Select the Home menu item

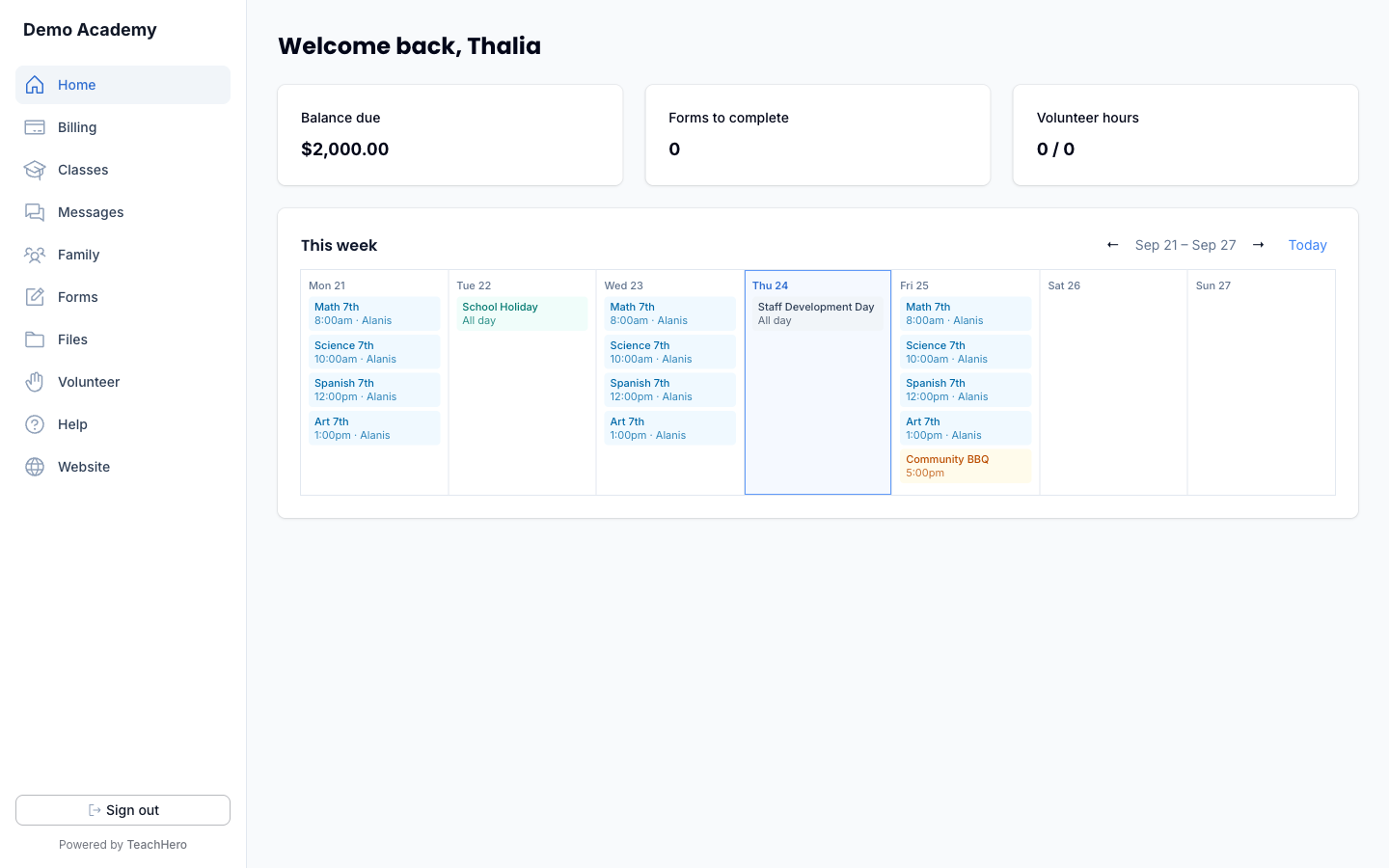123,85
